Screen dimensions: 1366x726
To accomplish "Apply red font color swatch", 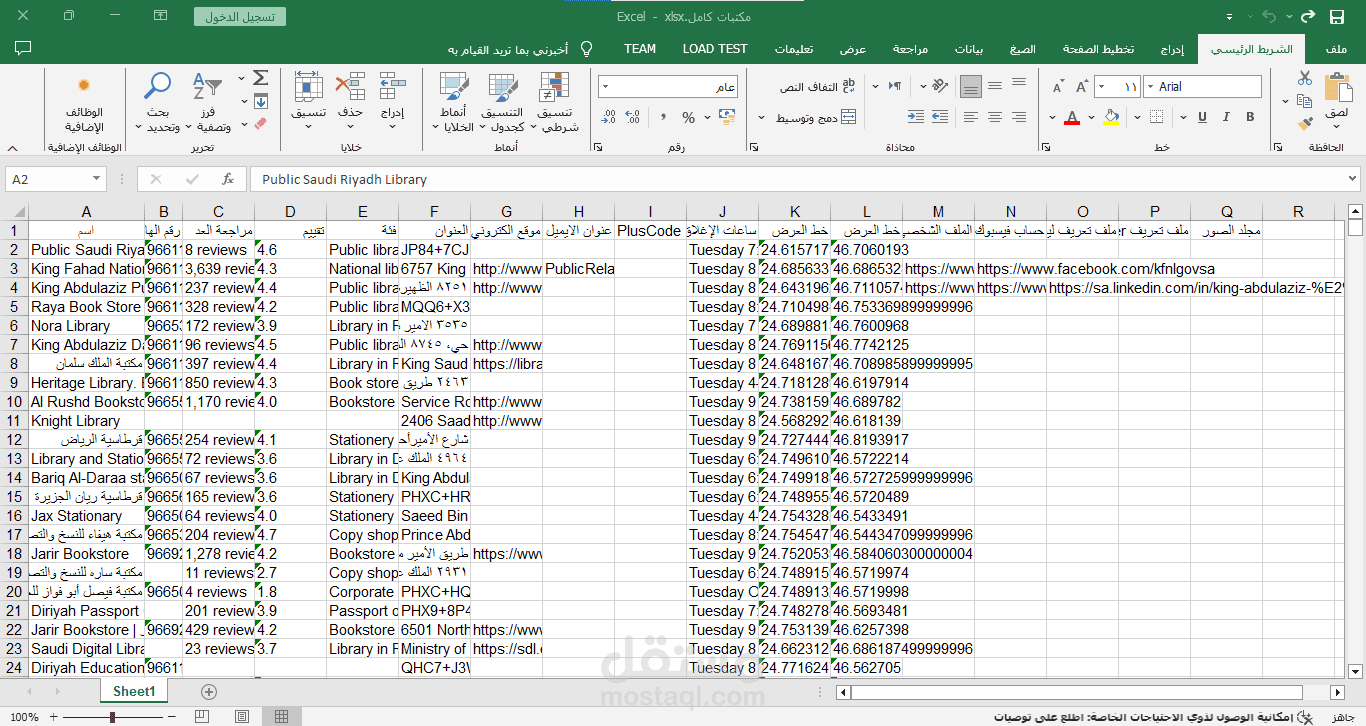I will (1072, 118).
